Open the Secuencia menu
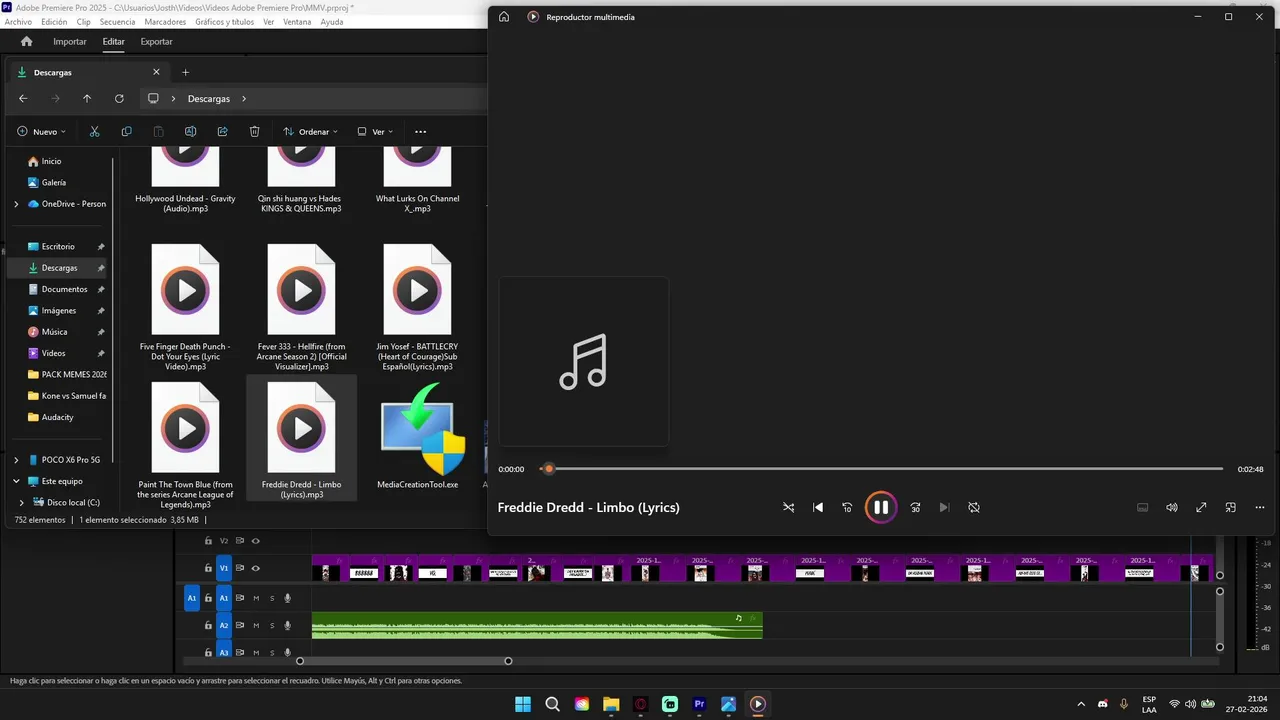 (117, 22)
